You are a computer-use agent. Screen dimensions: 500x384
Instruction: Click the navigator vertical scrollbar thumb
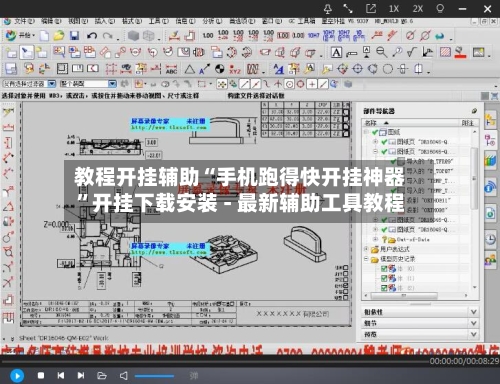[474, 178]
